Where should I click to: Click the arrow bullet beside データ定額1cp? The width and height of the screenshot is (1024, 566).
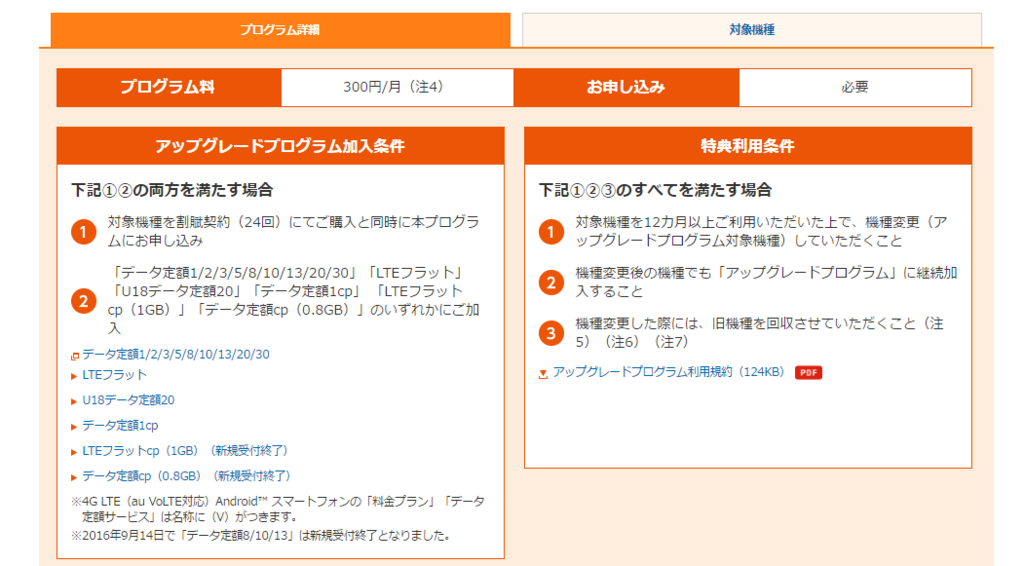[74, 427]
